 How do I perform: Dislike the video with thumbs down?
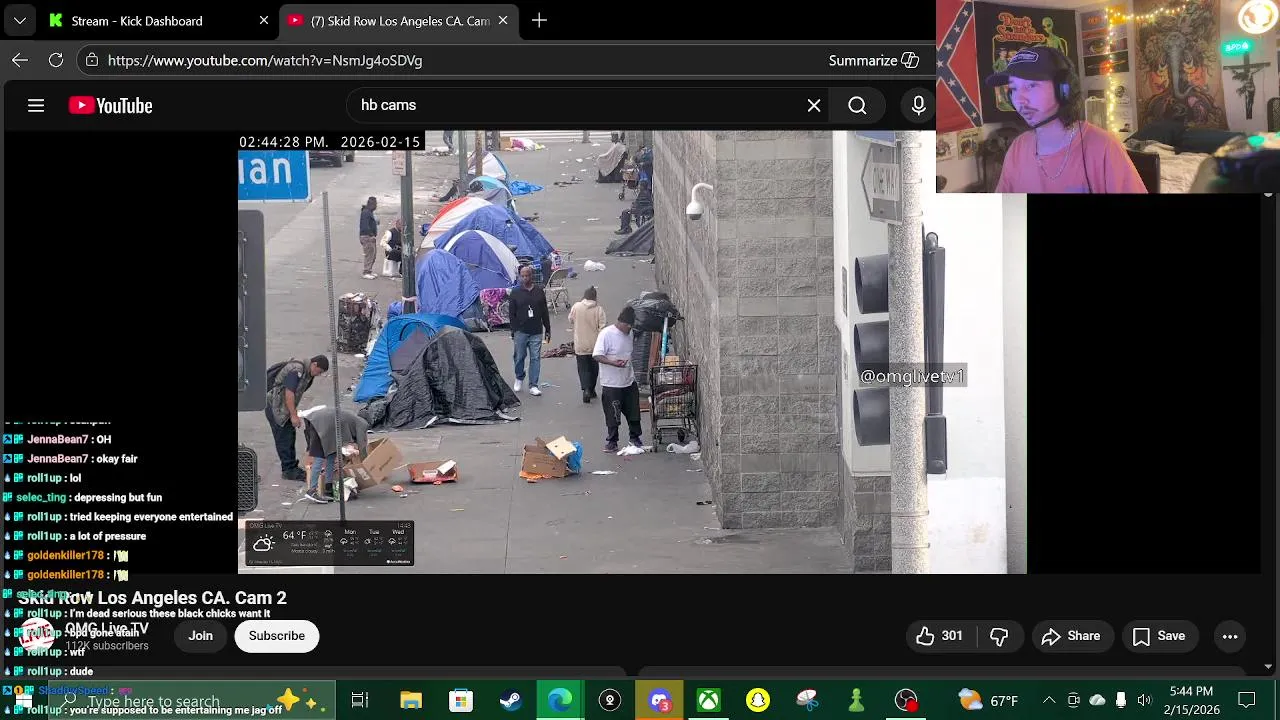(999, 636)
